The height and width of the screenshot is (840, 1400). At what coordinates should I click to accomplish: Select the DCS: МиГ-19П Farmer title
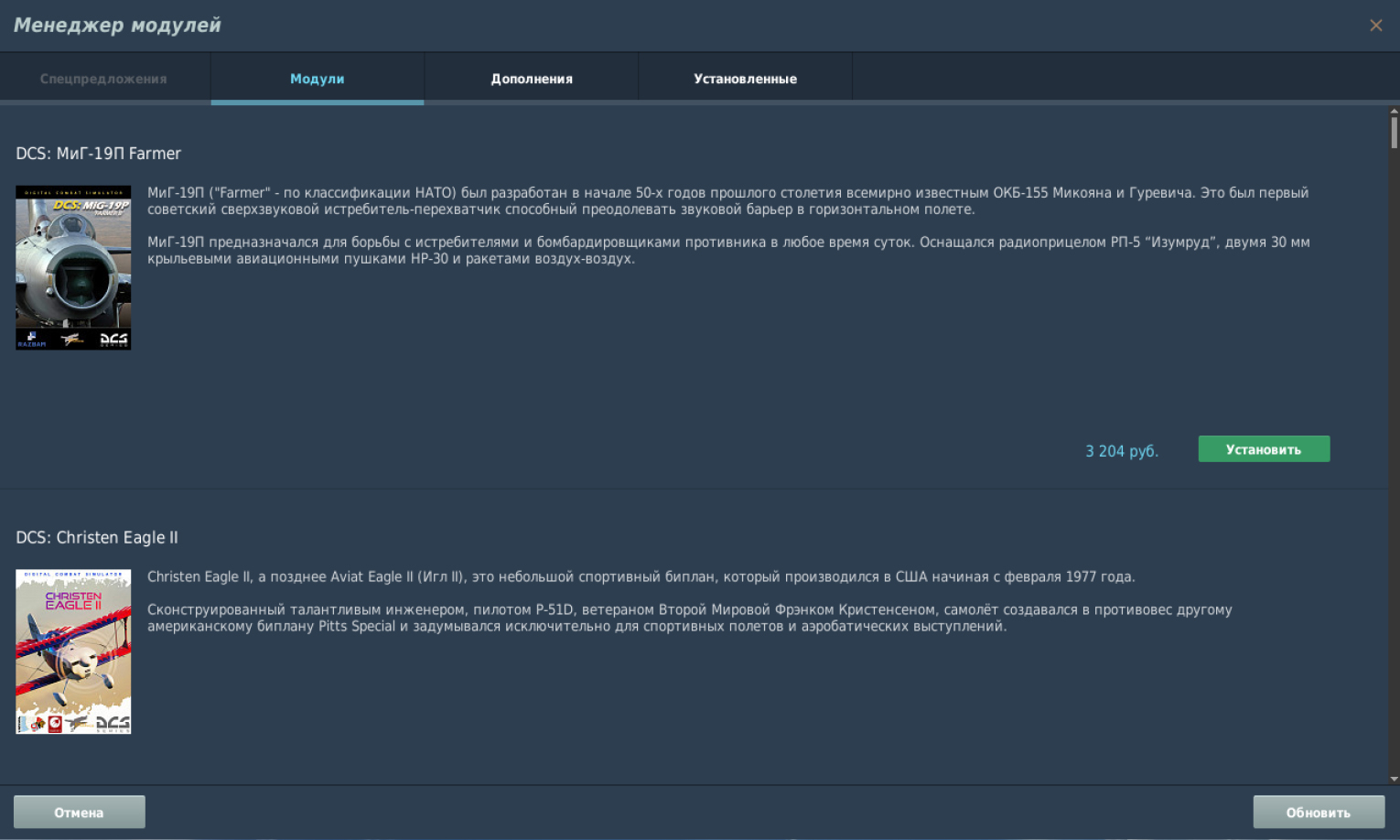point(99,154)
